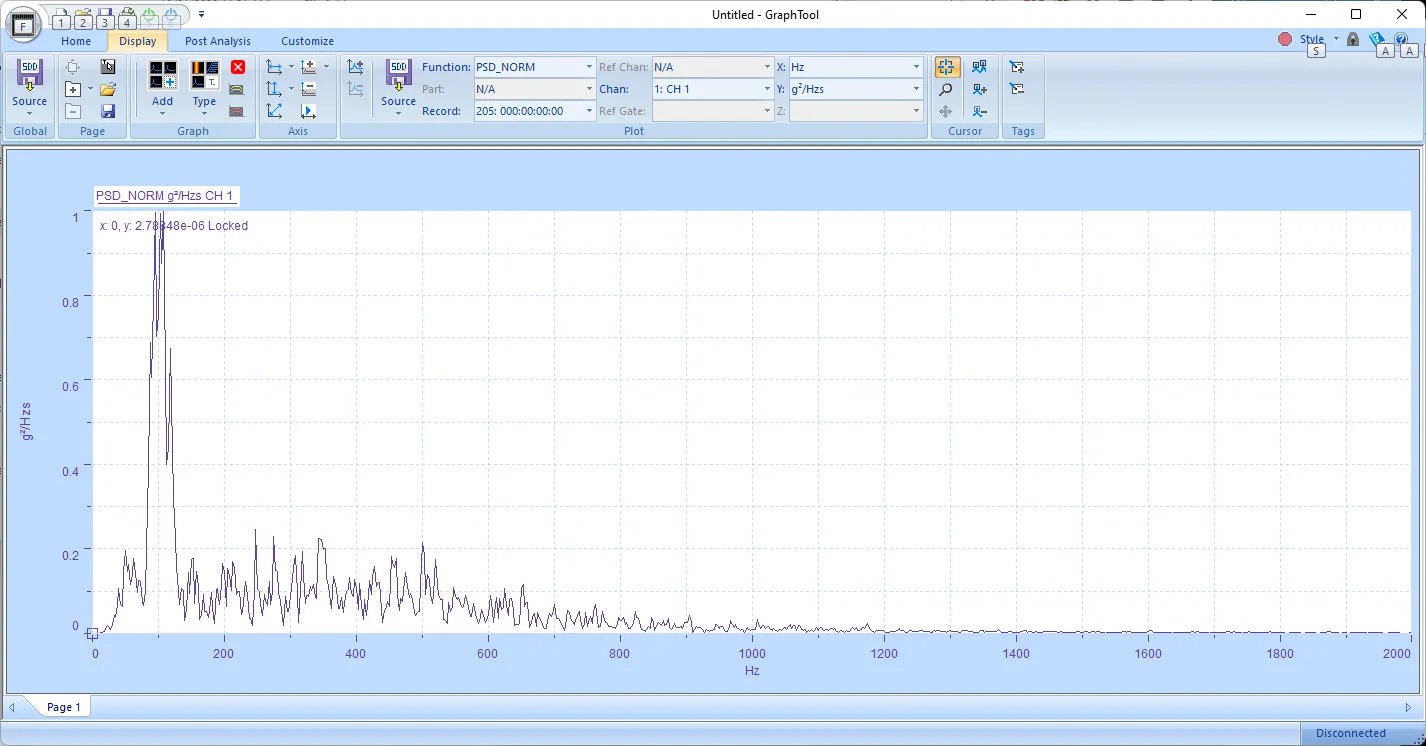Viewport: 1426px width, 746px height.
Task: Click inside the Record field
Action: (530, 110)
